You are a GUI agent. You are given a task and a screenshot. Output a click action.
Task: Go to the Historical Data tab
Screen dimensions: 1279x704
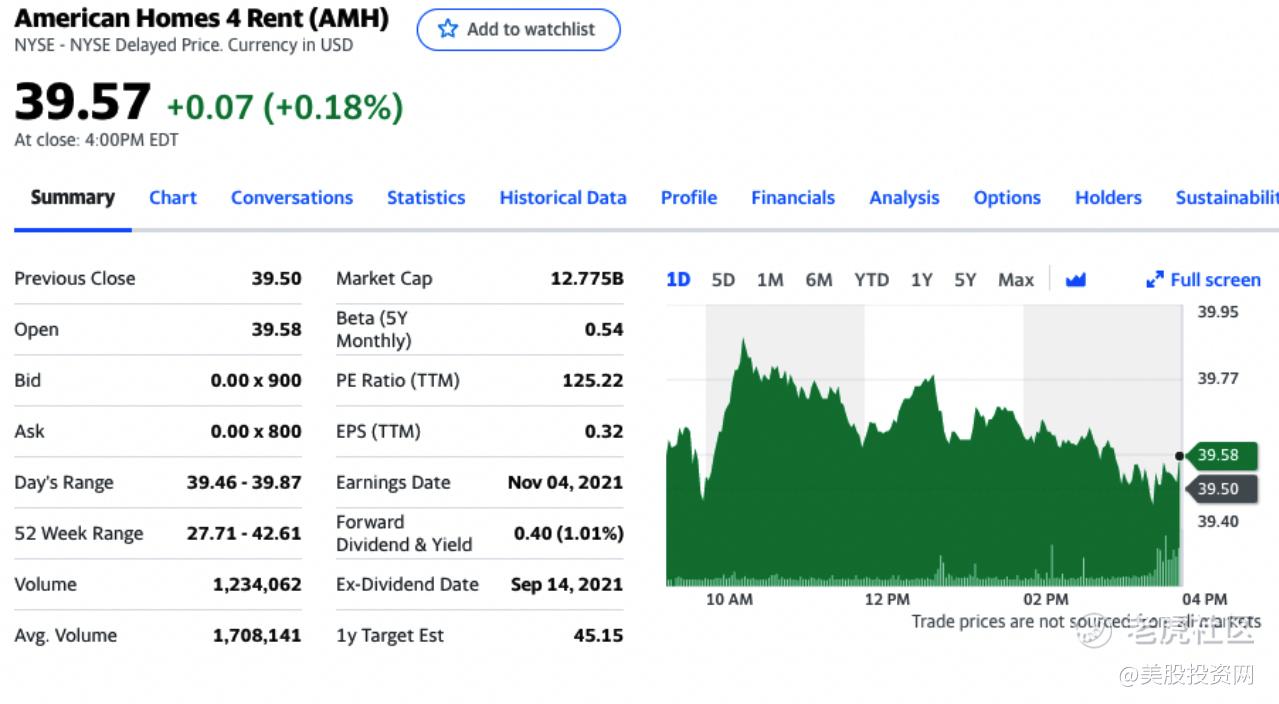(x=563, y=197)
